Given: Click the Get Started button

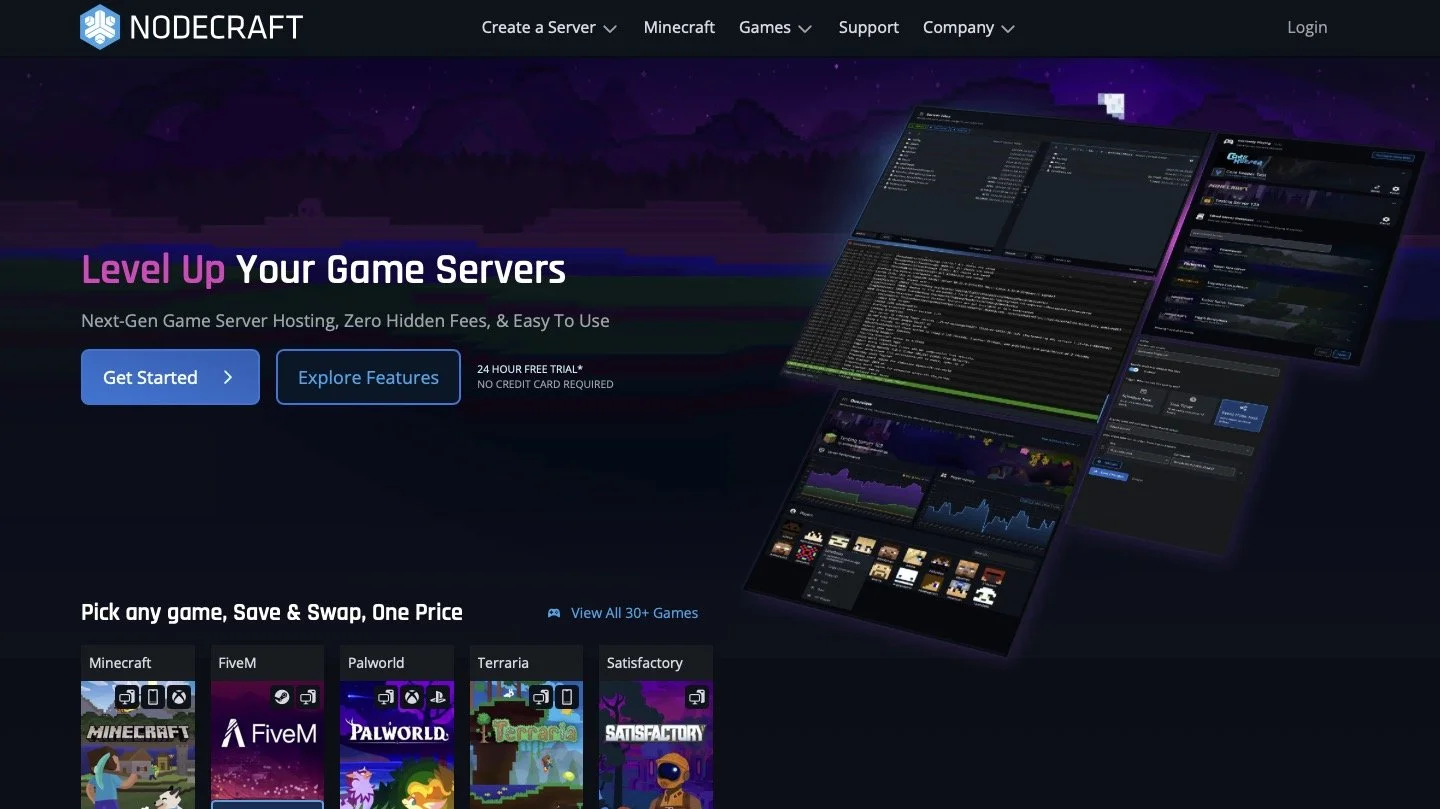Looking at the screenshot, I should point(170,377).
